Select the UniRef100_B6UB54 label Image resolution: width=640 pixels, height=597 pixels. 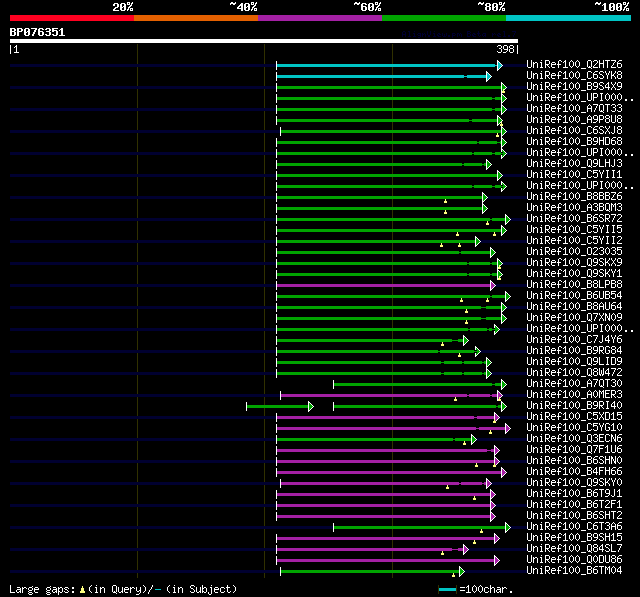pyautogui.click(x=574, y=295)
